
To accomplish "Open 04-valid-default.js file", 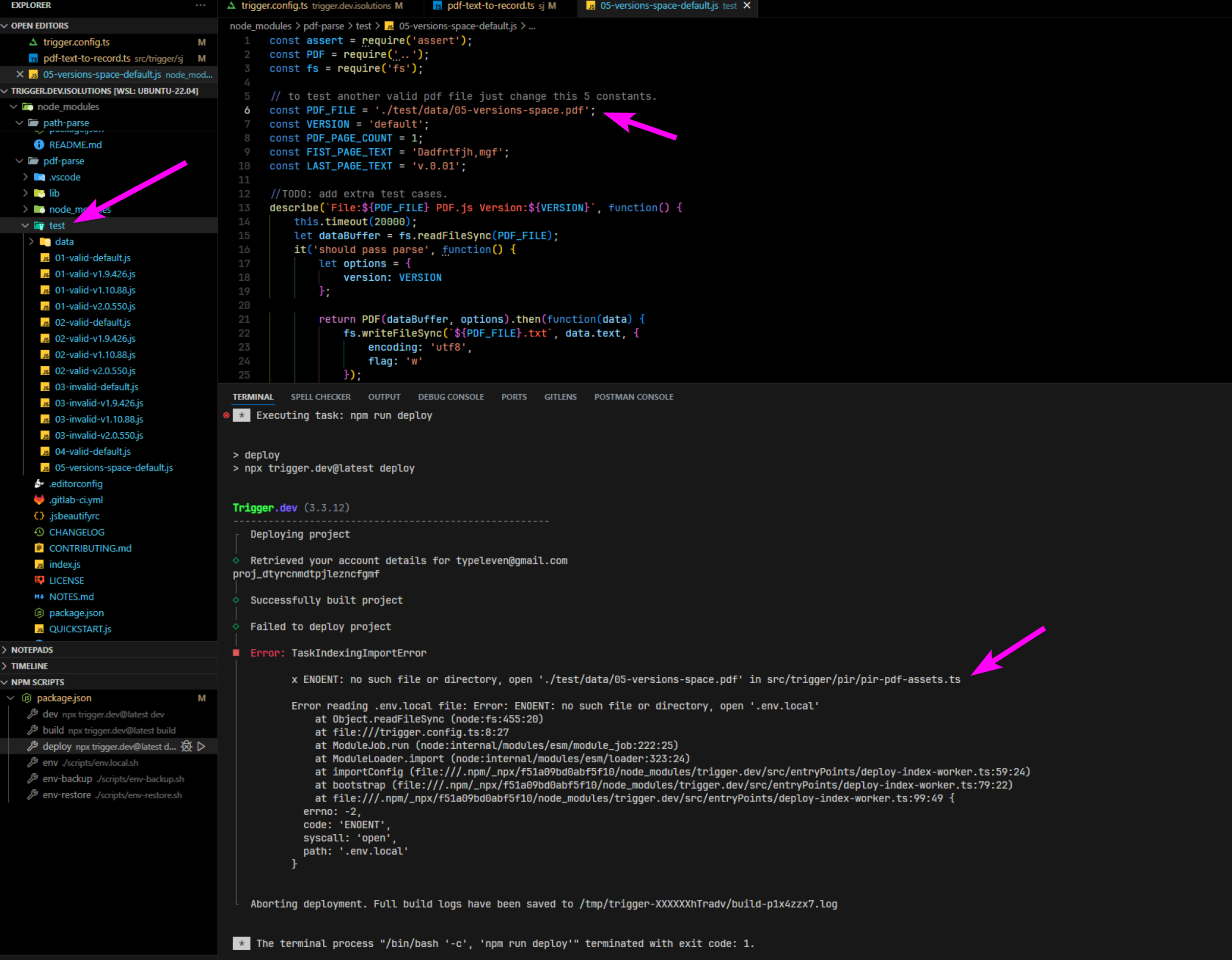I will point(92,451).
